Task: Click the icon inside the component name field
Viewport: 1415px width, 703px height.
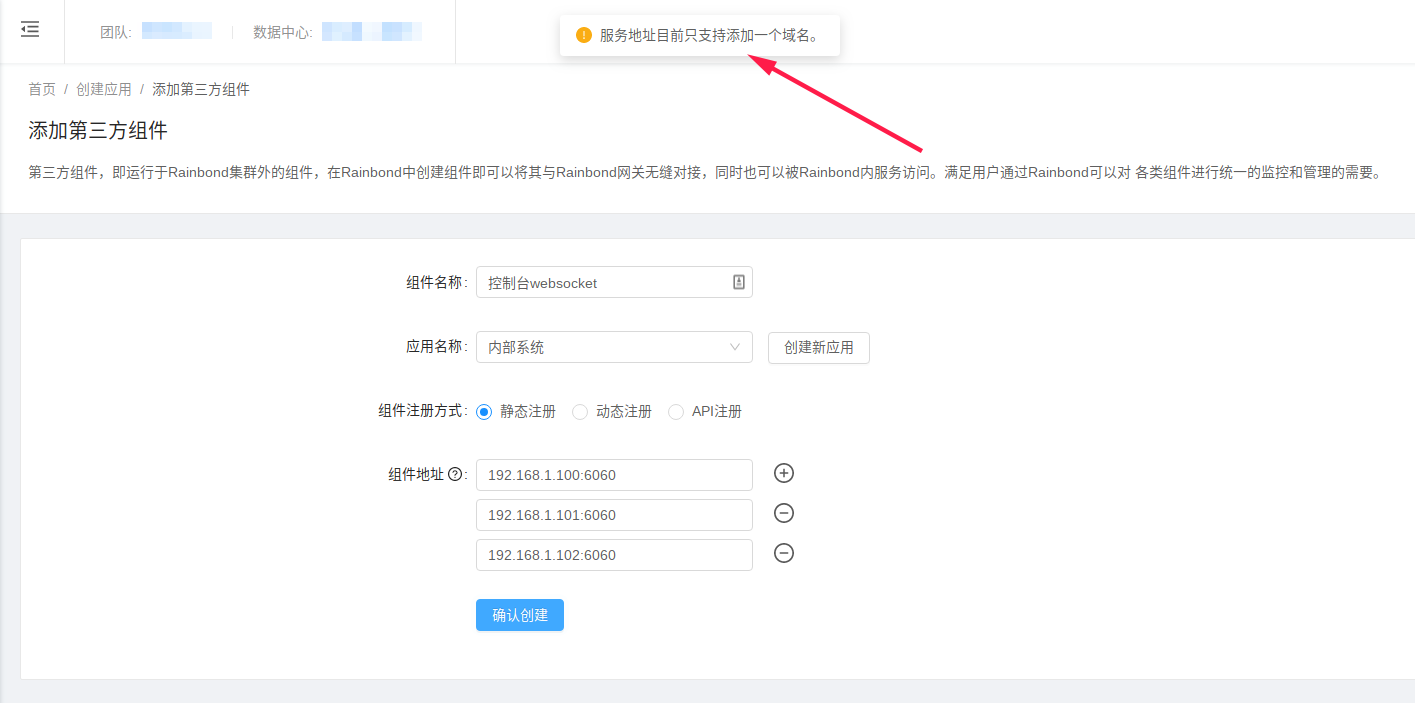Action: coord(739,282)
